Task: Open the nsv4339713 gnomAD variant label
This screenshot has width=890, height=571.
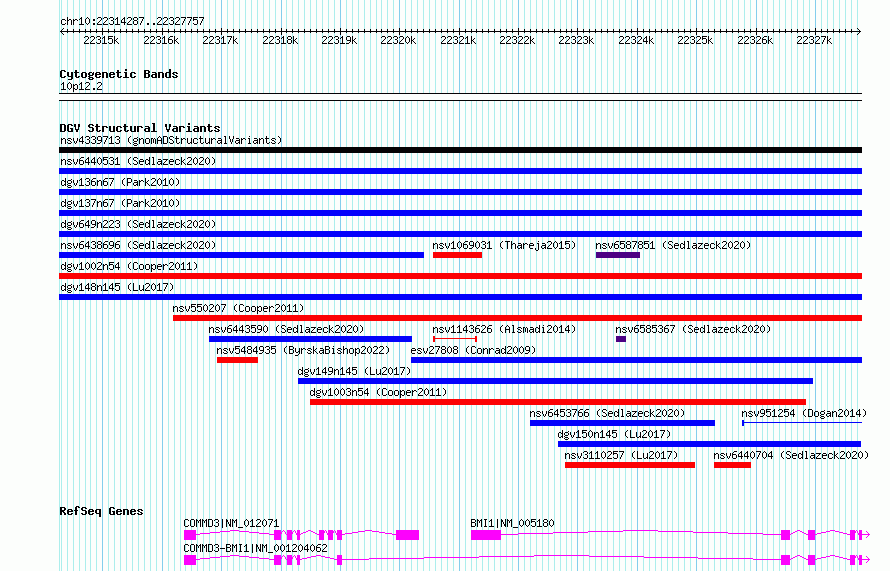Action: point(171,140)
